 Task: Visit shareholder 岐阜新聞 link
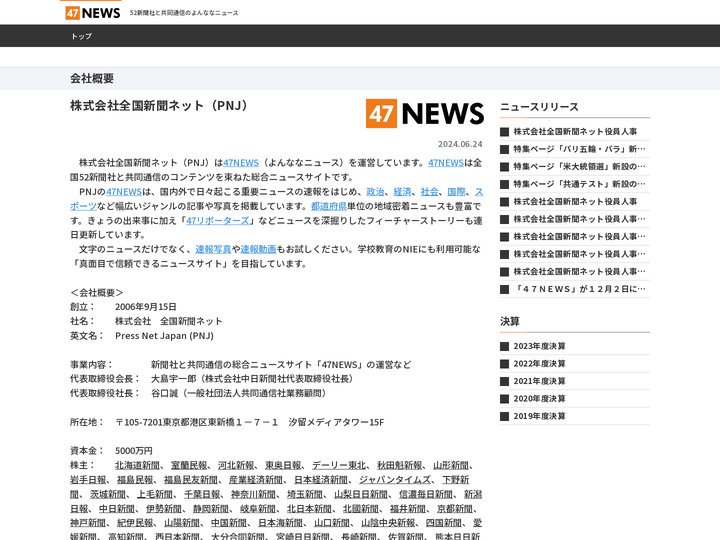click(258, 509)
